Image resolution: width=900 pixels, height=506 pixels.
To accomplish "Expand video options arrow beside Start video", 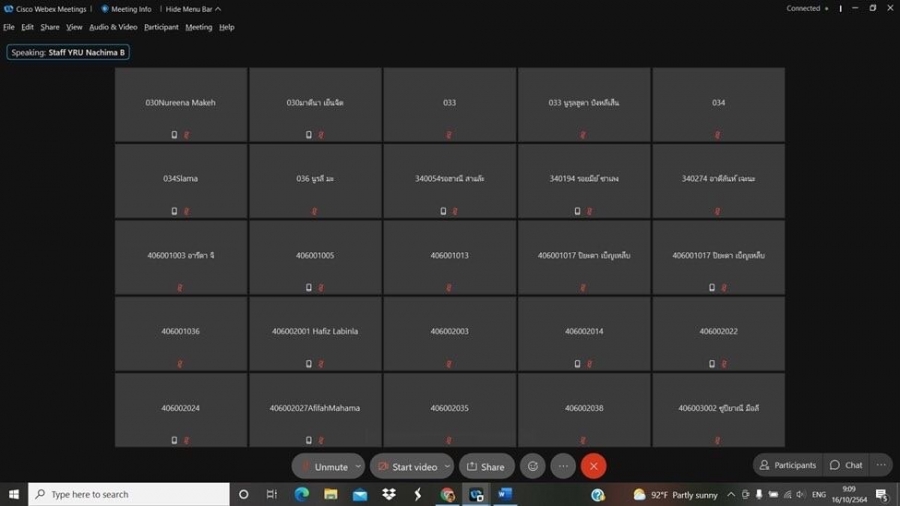I will point(447,466).
